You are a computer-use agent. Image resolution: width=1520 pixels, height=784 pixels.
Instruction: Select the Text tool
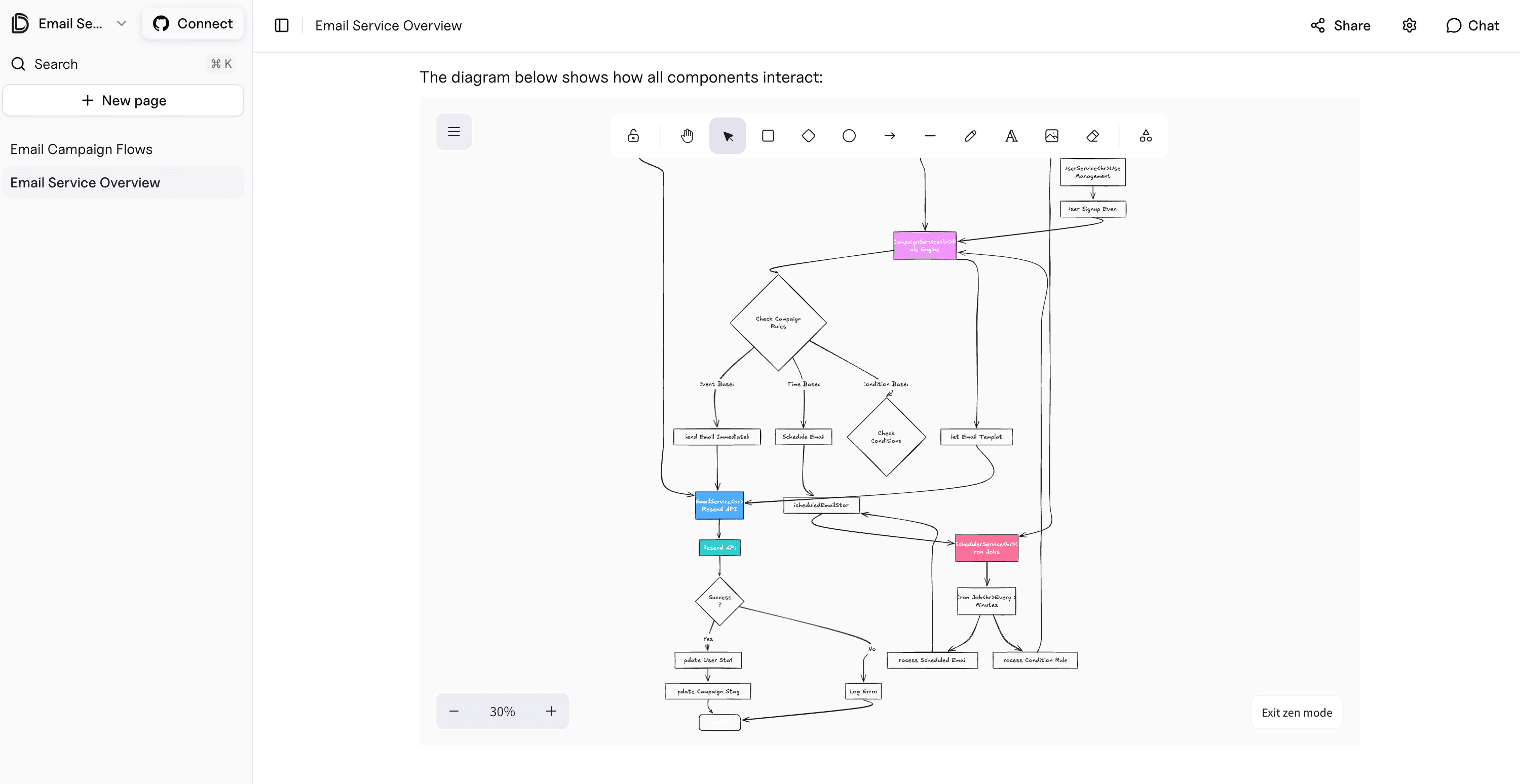pos(1011,136)
